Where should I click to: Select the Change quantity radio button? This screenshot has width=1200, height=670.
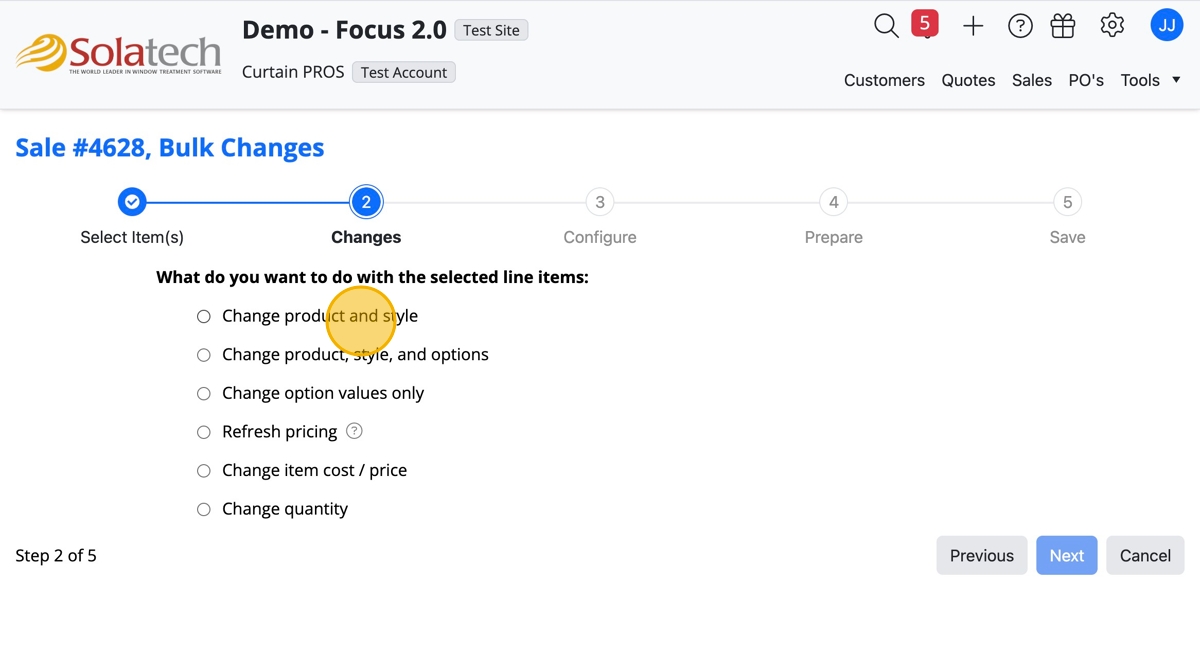[204, 510]
